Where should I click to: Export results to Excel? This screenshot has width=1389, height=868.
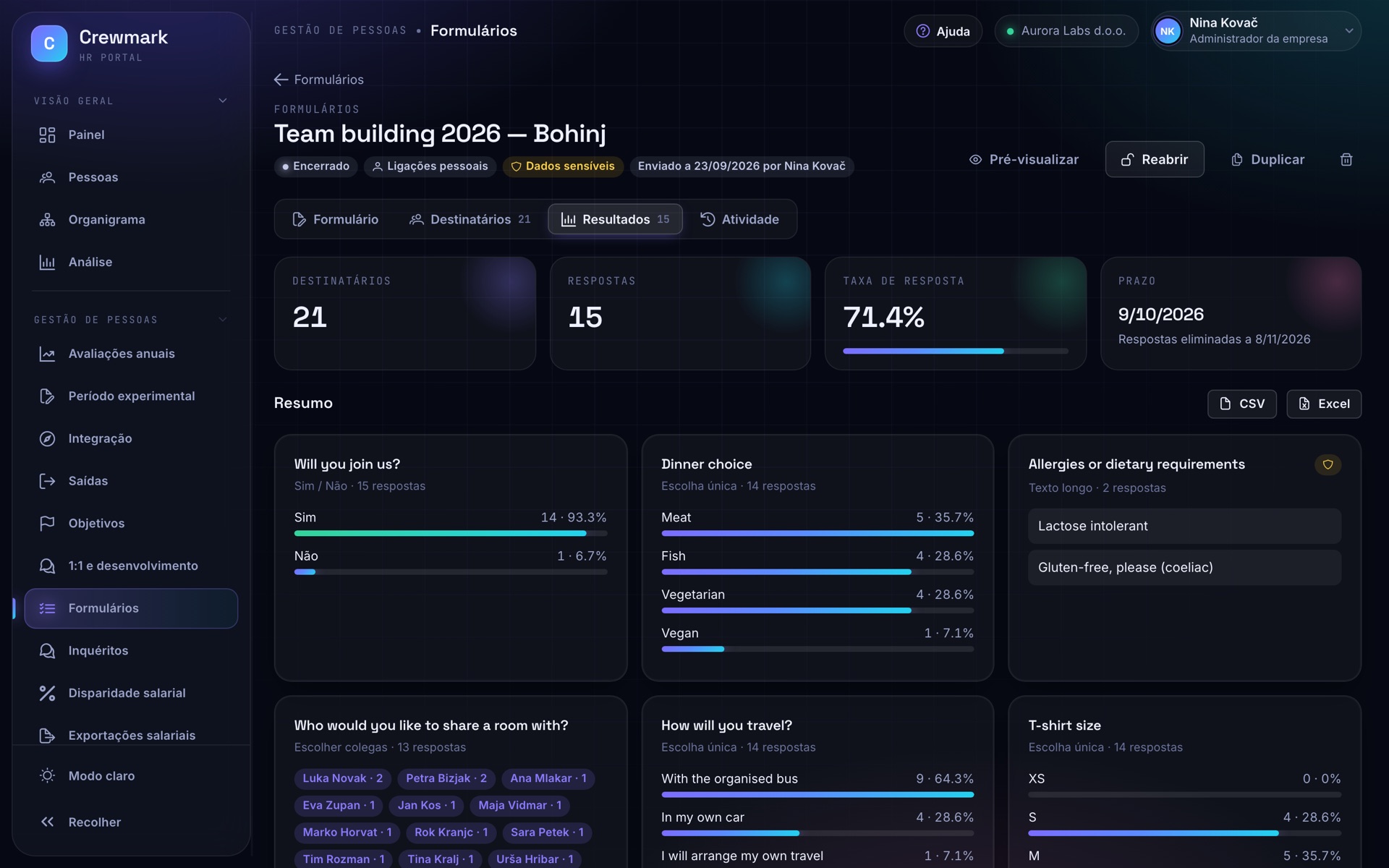[x=1324, y=404]
